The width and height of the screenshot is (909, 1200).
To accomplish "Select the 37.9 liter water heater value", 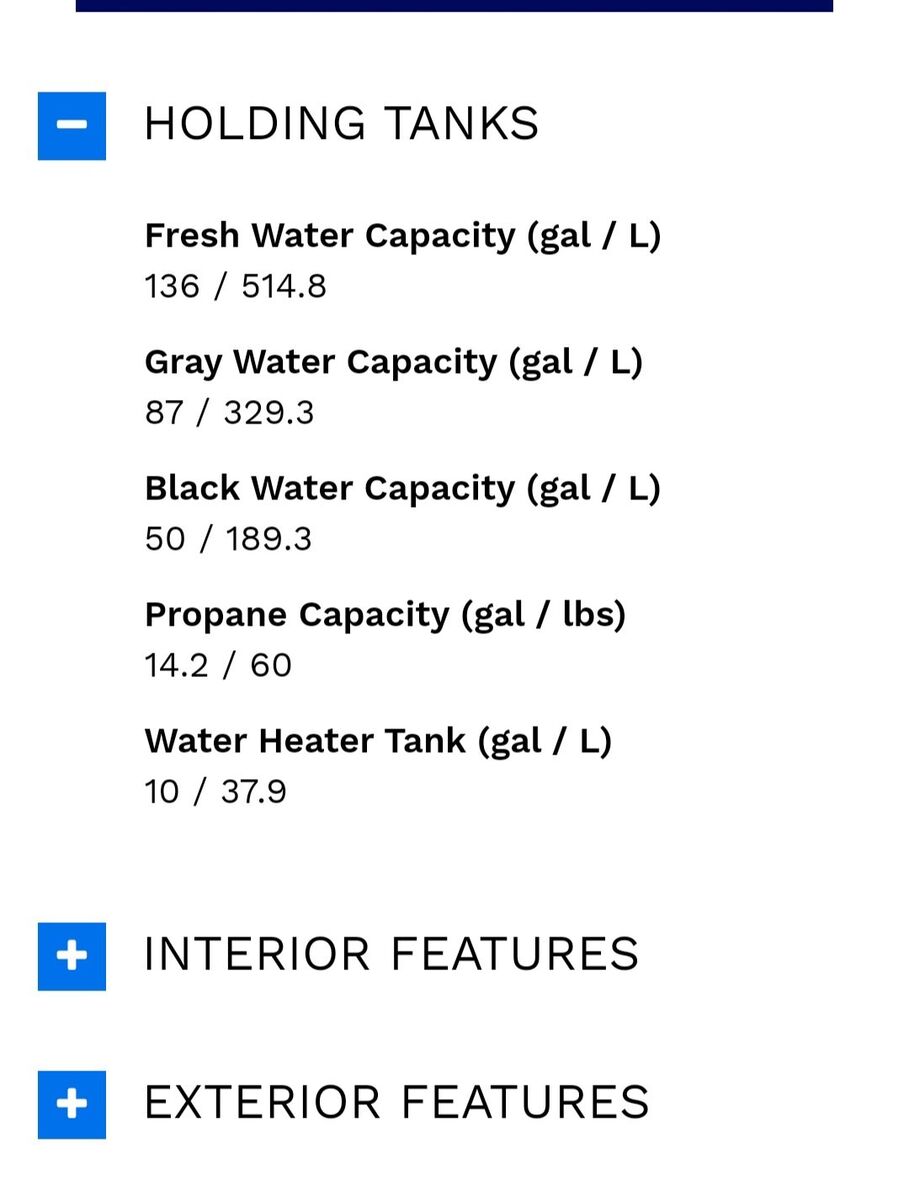I will click(x=254, y=792).
